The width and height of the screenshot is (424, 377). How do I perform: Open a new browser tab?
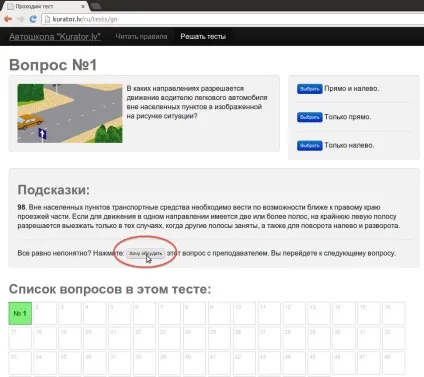tap(95, 6)
